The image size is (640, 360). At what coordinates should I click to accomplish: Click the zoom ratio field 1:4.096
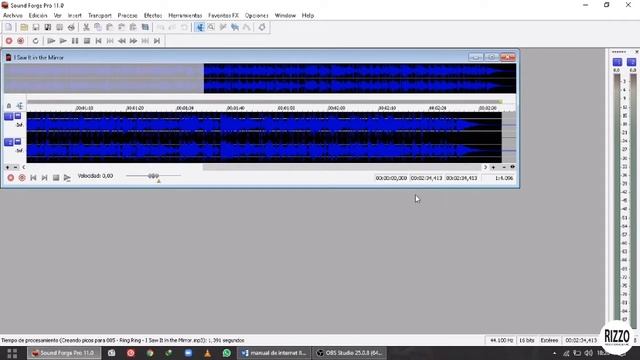499,178
